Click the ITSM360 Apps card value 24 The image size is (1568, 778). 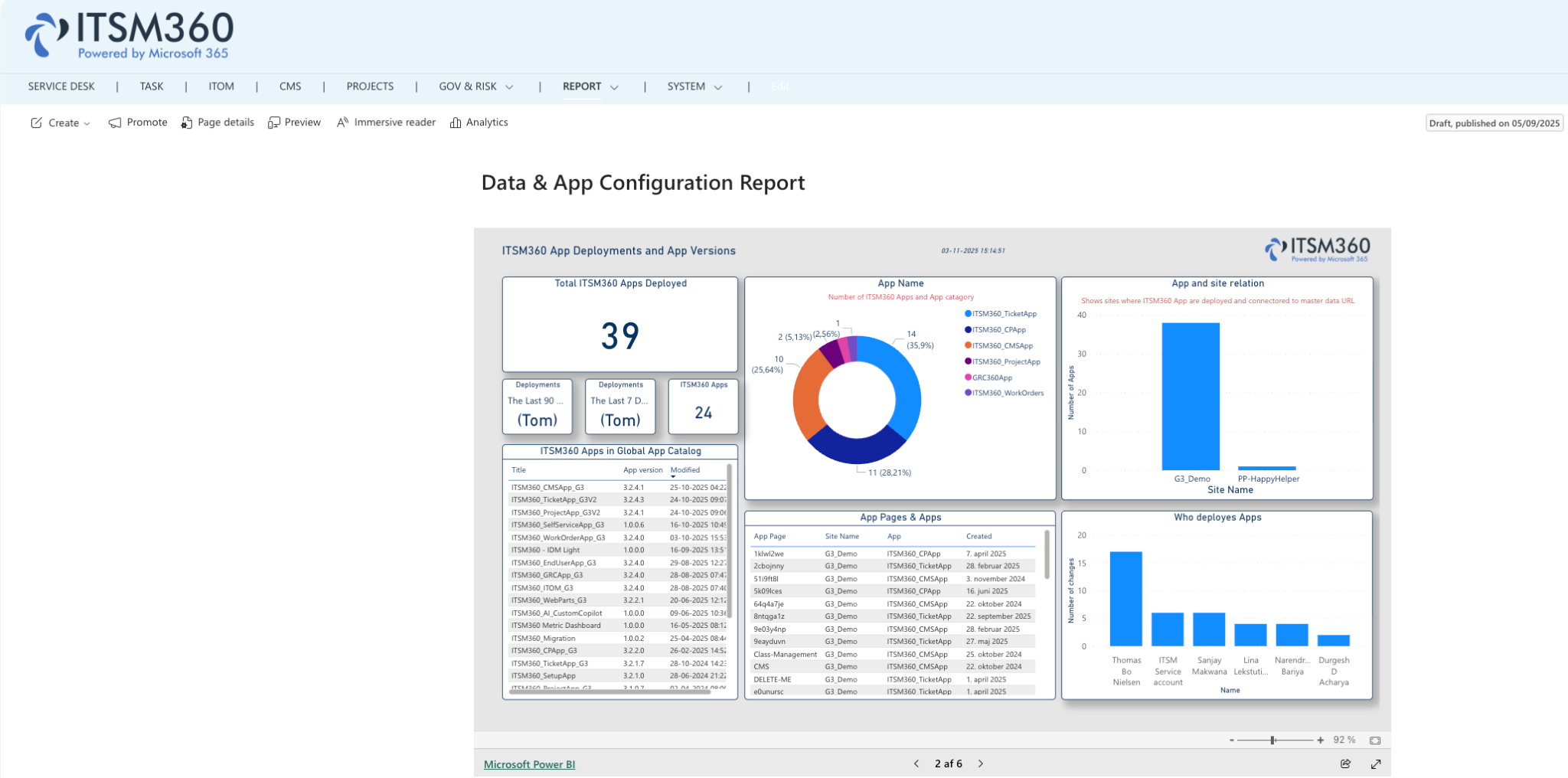click(x=704, y=413)
